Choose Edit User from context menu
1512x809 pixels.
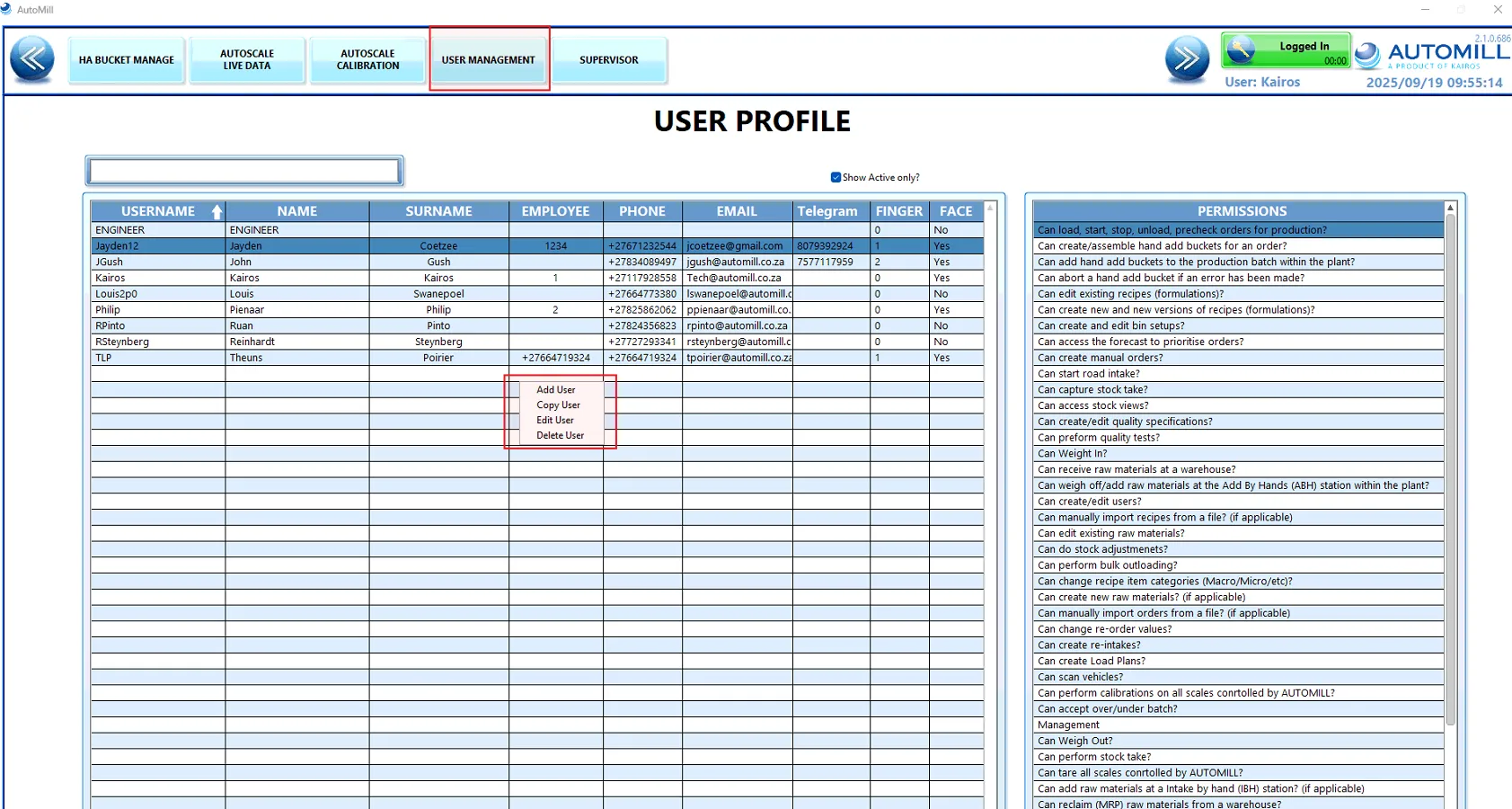coord(555,421)
